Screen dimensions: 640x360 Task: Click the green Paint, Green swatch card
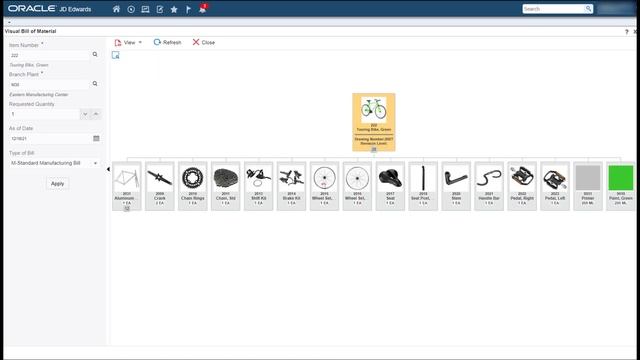621,186
